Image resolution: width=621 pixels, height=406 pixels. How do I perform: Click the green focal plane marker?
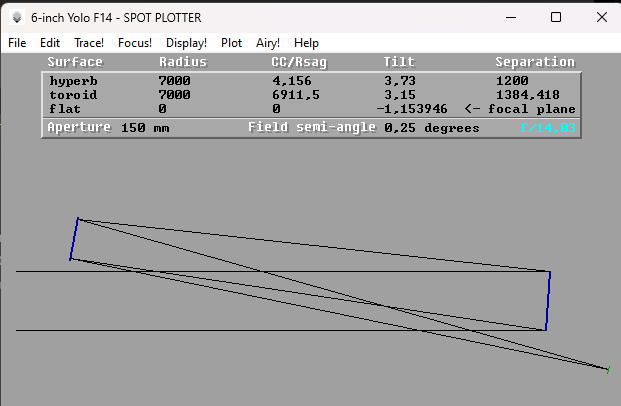[x=608, y=370]
